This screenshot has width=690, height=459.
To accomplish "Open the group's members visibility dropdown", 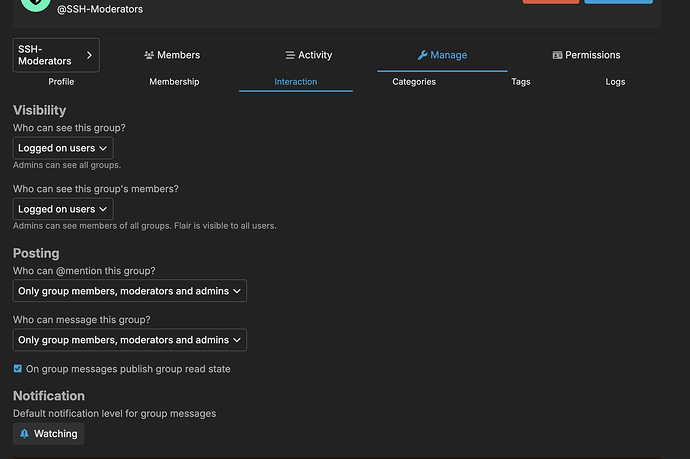I will 63,209.
